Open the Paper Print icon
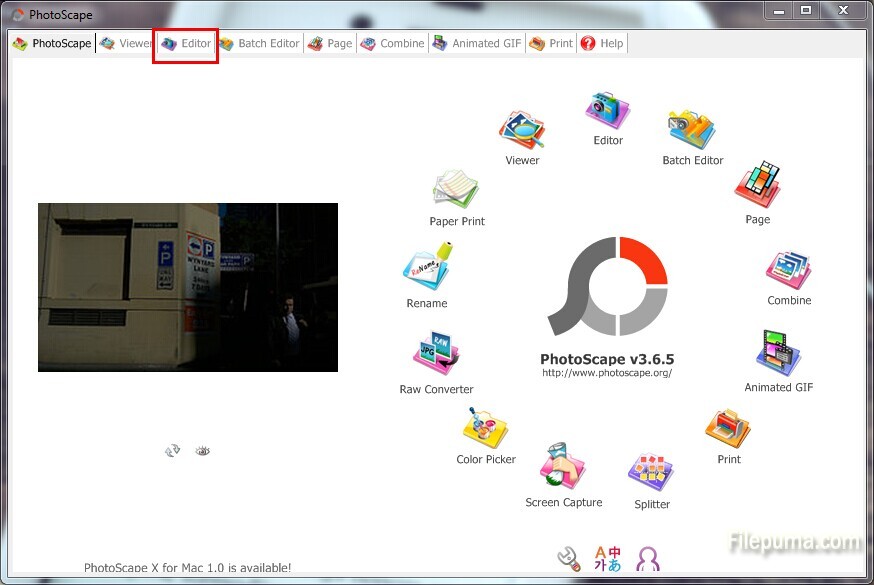Viewport: 874px width, 585px height. coord(457,191)
